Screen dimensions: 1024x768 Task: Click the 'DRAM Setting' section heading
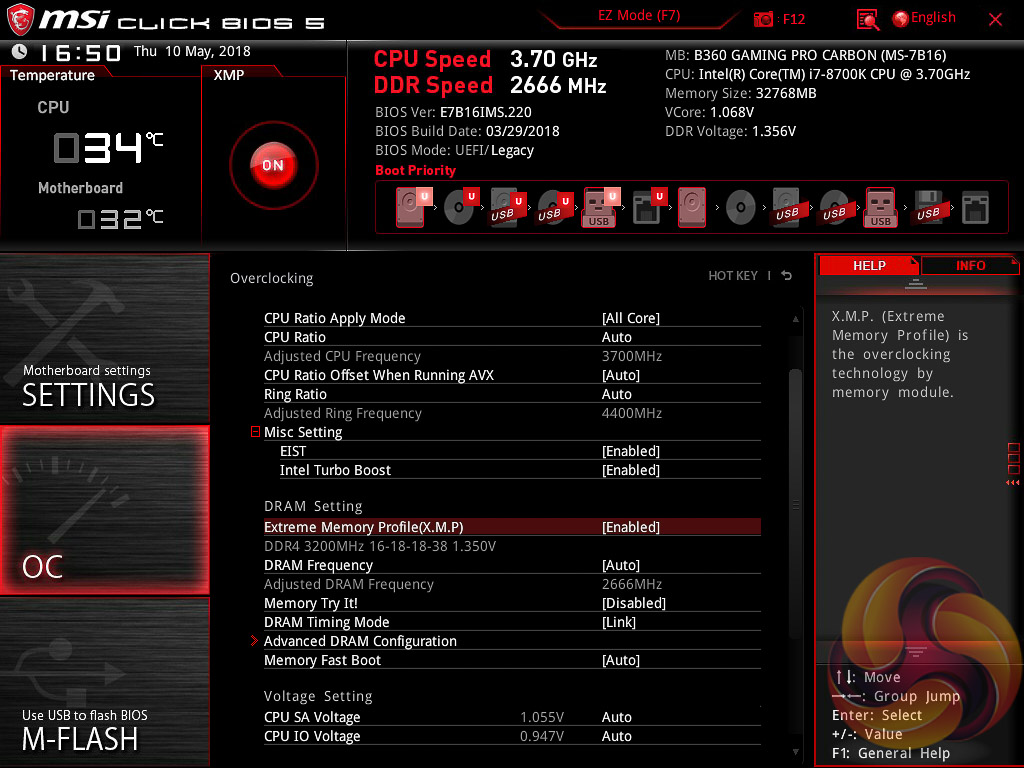click(x=313, y=506)
